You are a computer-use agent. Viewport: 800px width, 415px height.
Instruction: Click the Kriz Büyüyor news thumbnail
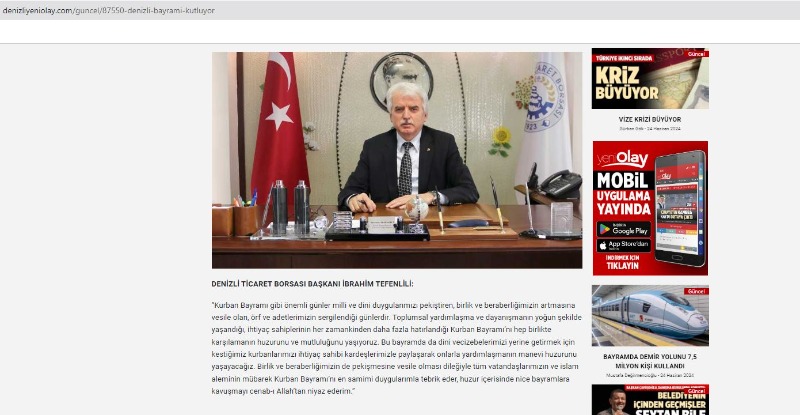tap(649, 78)
